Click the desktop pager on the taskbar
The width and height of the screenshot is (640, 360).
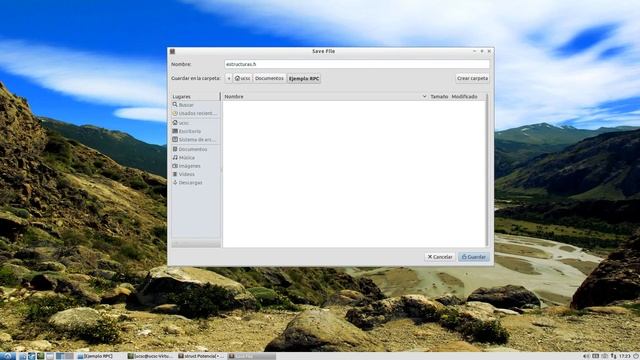[x=64, y=356]
